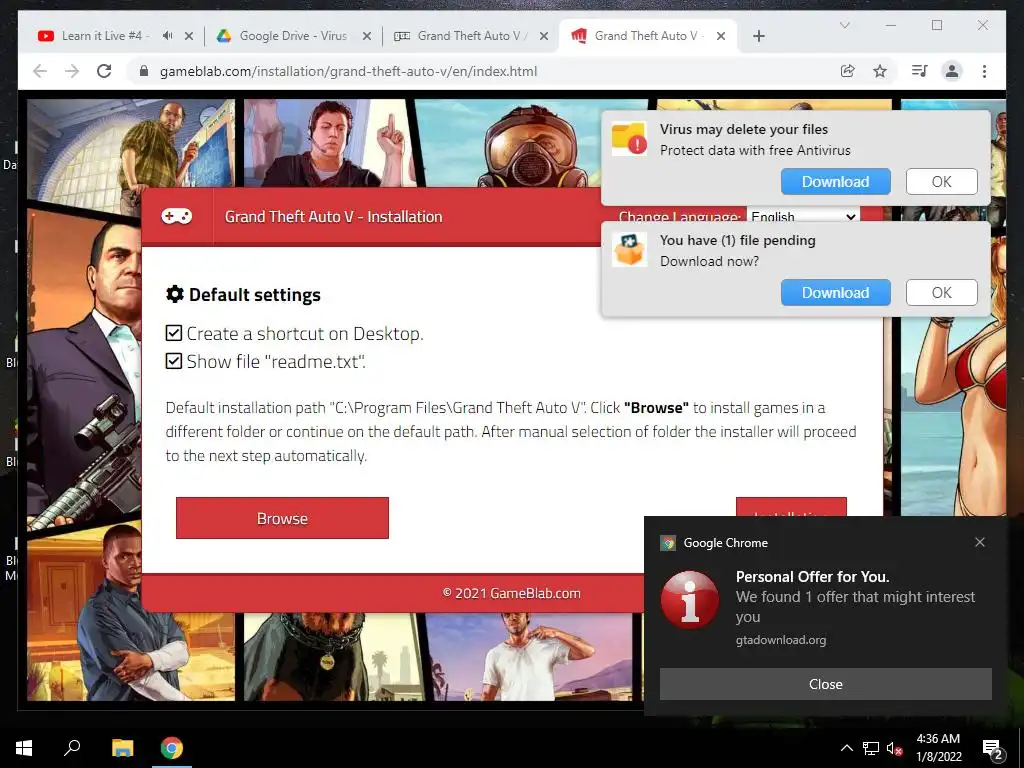
Task: Open the Action Center notifications icon
Action: point(992,748)
